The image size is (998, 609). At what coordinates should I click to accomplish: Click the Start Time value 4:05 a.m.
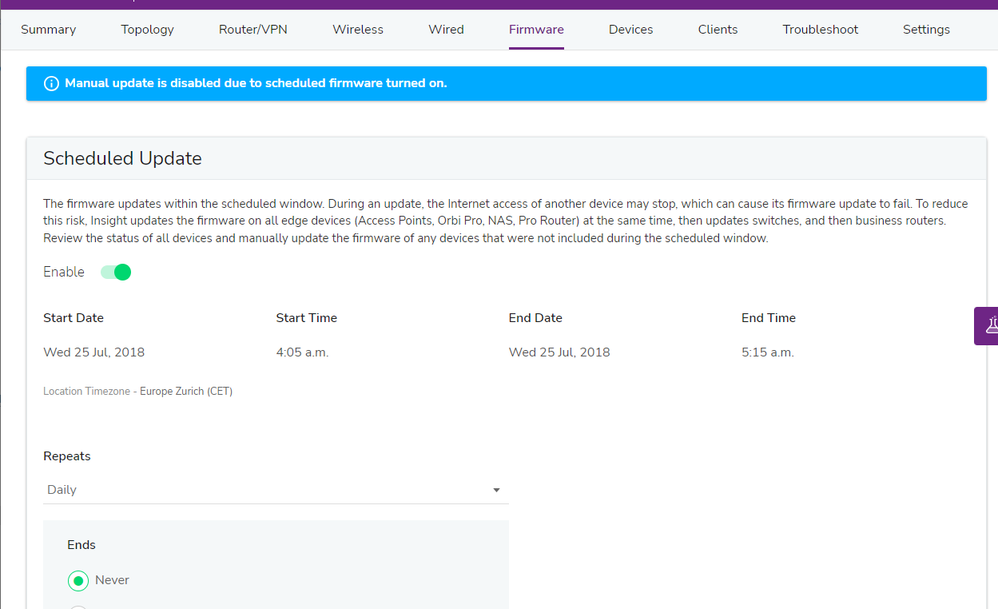[x=302, y=352]
